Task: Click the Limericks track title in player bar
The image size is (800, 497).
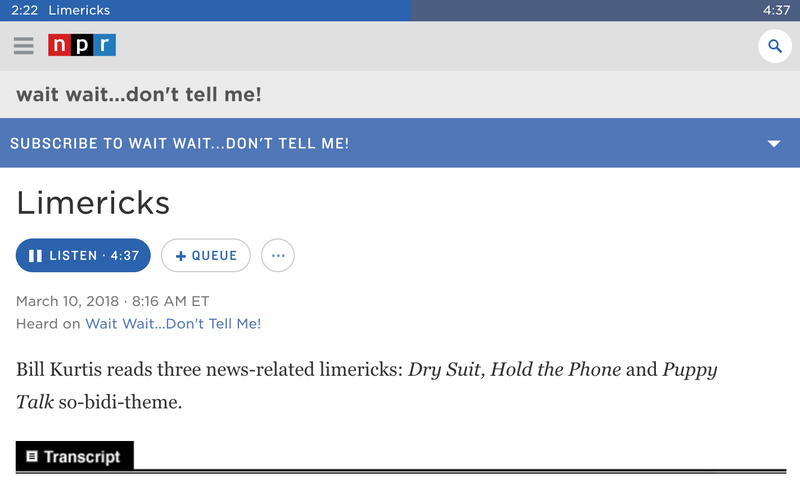Action: pos(79,10)
